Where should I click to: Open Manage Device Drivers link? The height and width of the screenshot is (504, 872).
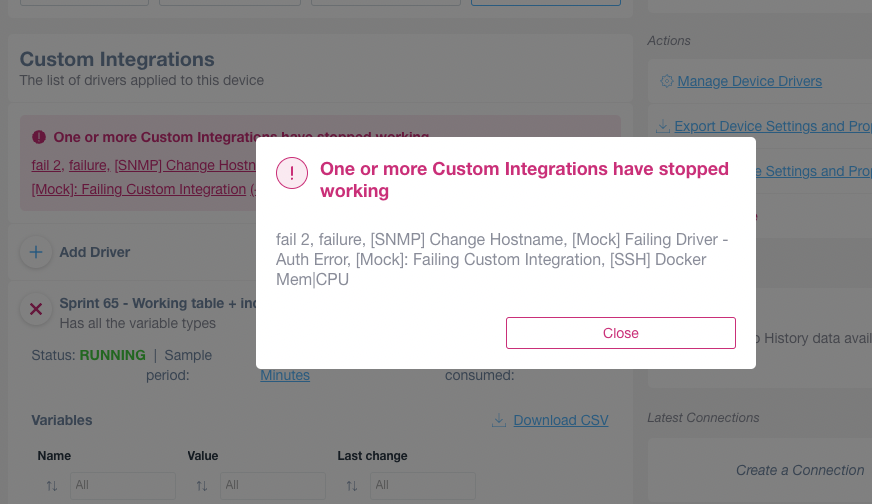click(749, 81)
